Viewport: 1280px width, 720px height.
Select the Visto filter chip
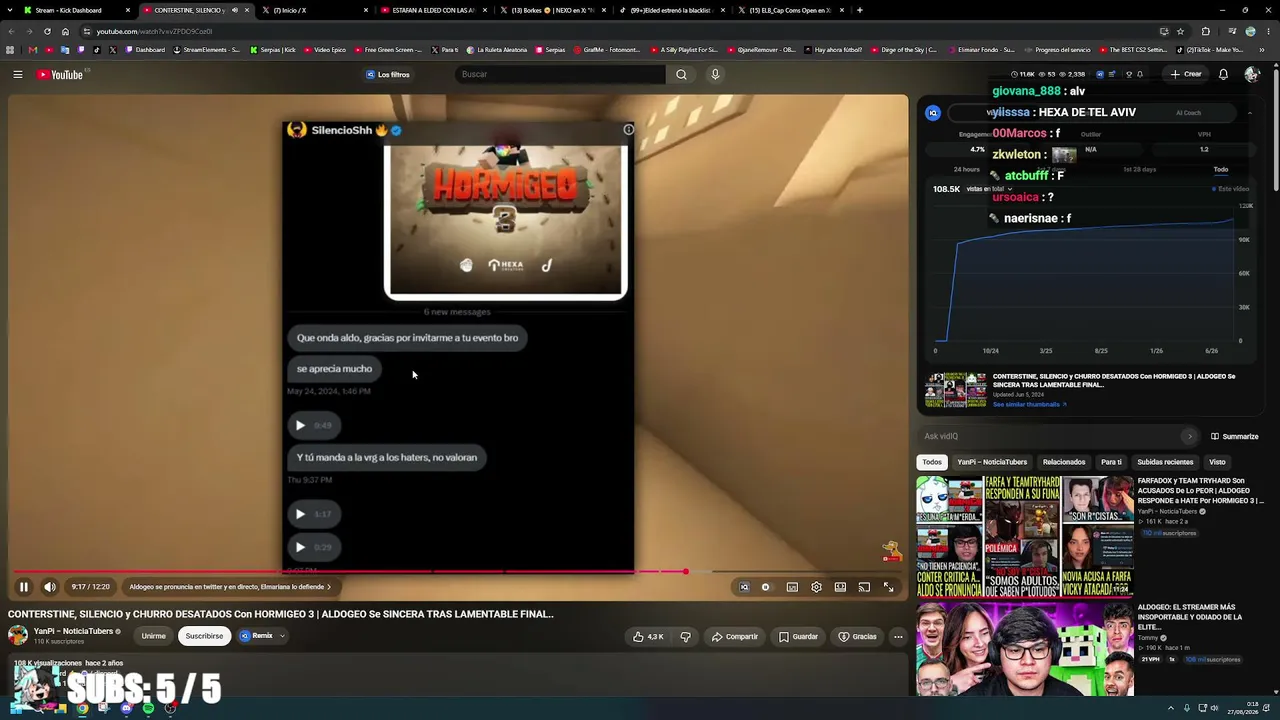tap(1217, 462)
